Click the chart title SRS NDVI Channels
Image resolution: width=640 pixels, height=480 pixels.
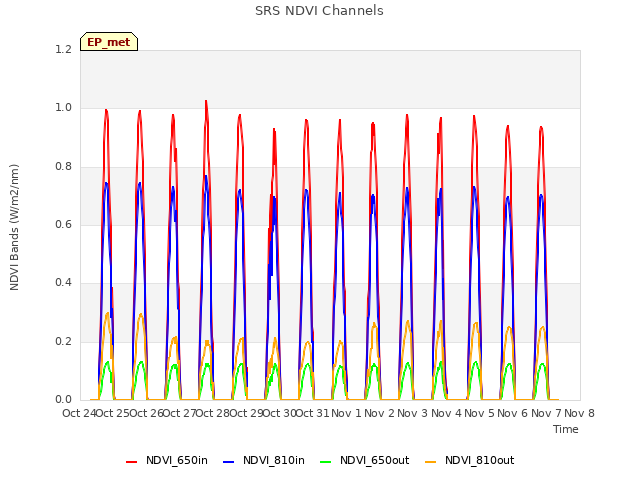319,11
